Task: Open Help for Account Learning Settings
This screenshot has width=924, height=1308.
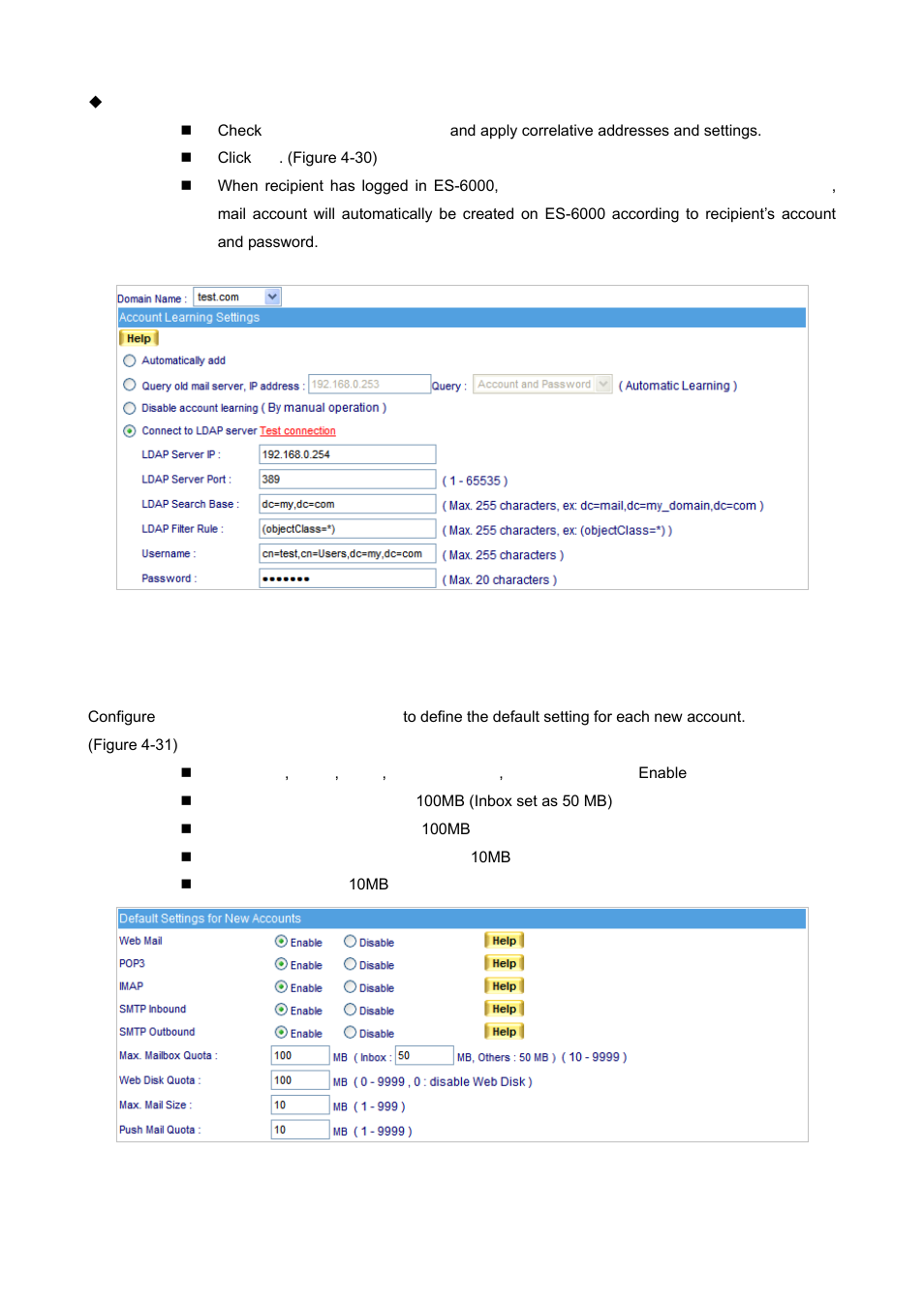Action: (139, 339)
